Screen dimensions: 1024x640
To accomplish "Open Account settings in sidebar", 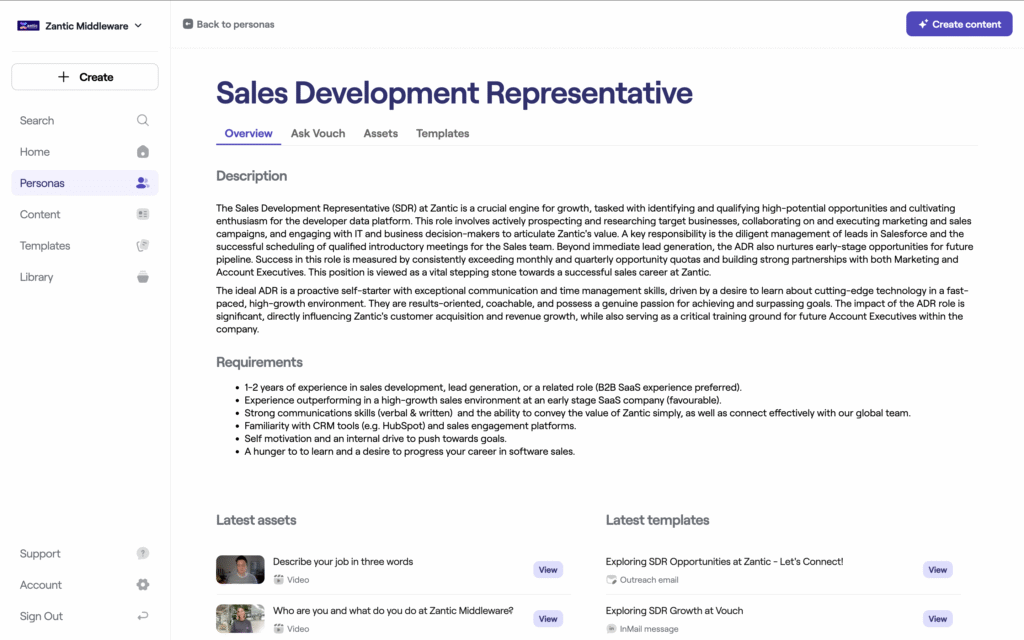I will click(x=85, y=584).
